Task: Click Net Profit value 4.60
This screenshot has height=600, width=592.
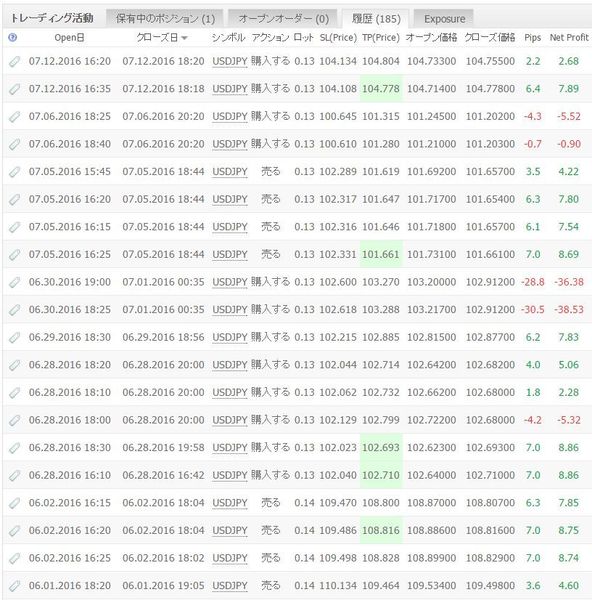Action: point(569,585)
